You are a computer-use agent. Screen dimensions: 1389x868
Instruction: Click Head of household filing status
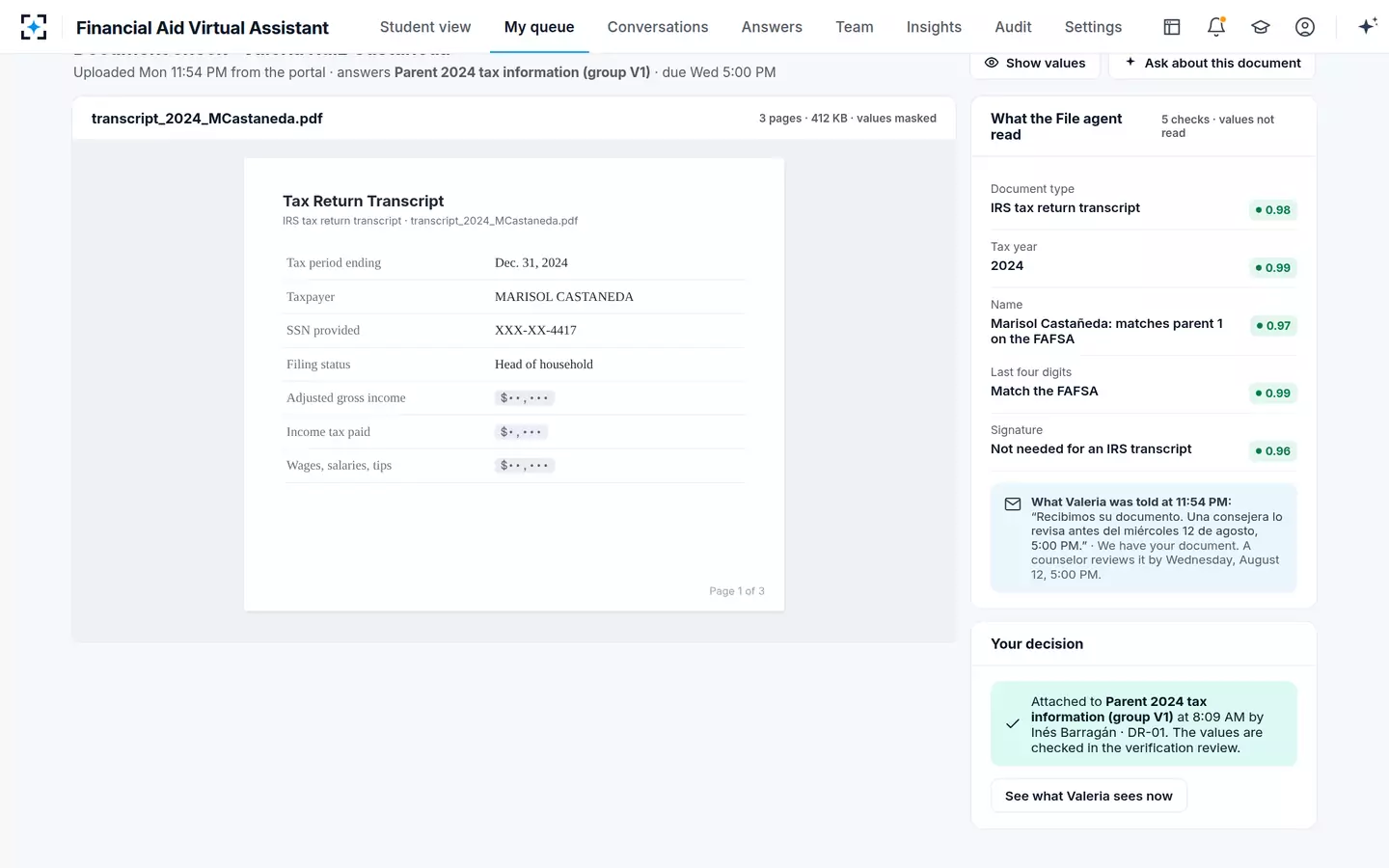(544, 365)
